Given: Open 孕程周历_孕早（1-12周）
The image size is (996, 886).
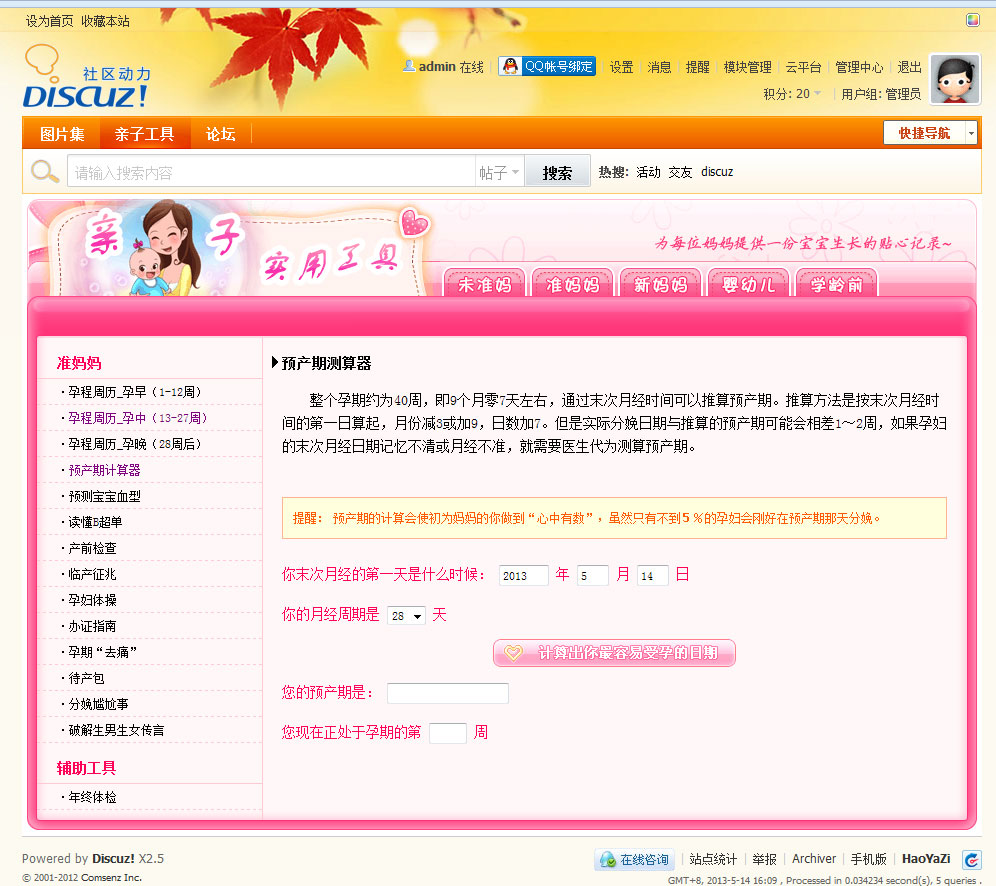Looking at the screenshot, I should click(135, 392).
